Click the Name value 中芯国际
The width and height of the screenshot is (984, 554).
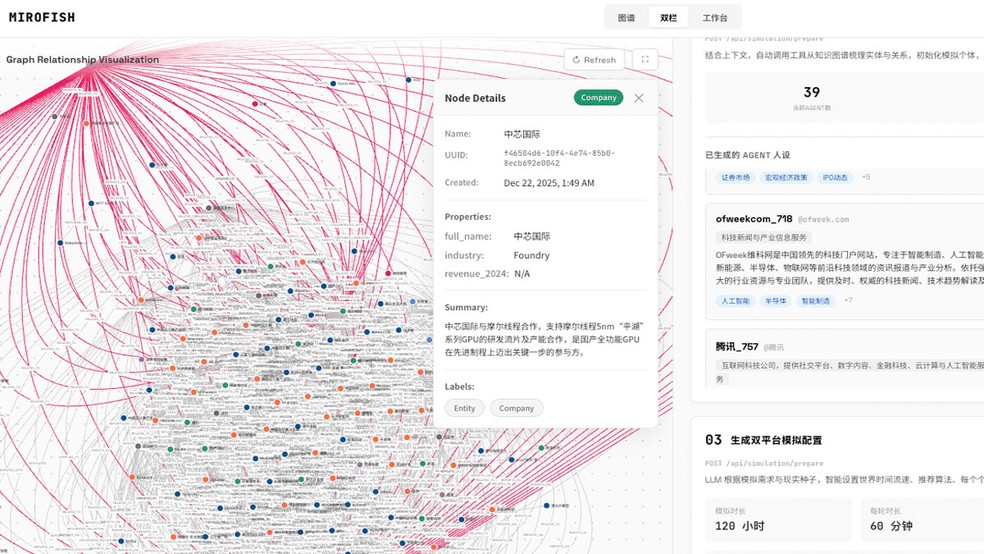click(x=522, y=134)
